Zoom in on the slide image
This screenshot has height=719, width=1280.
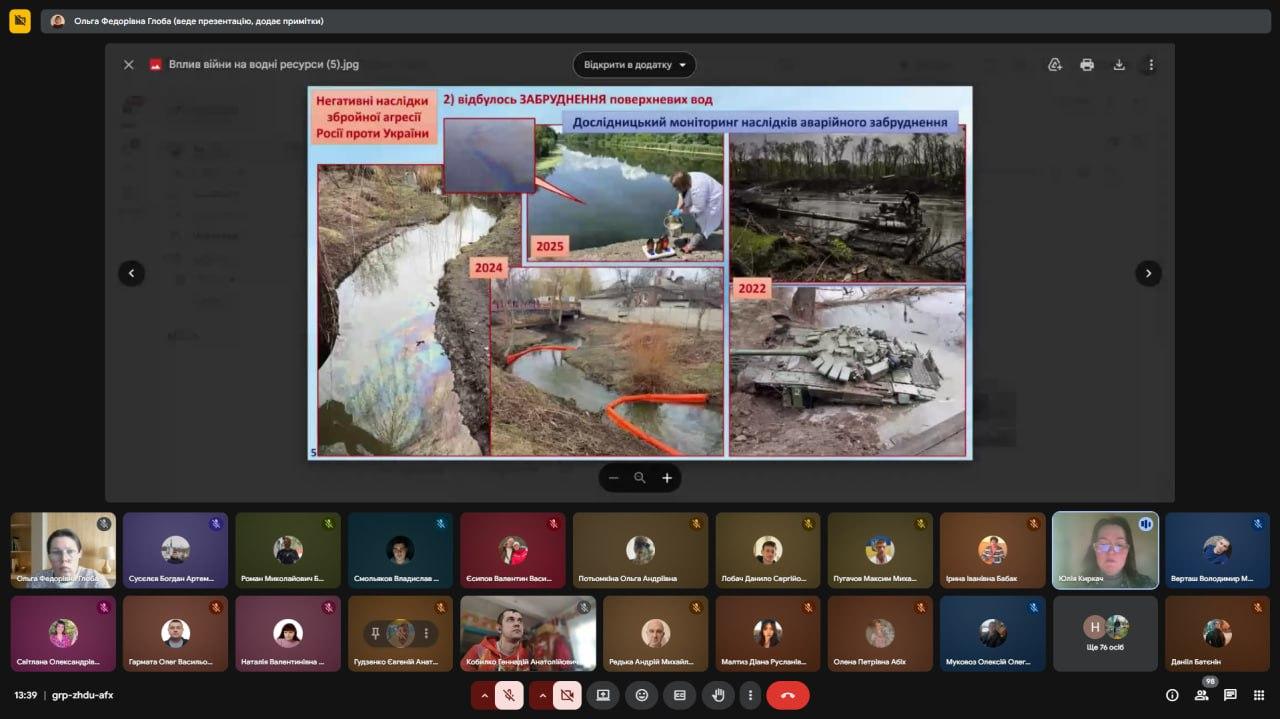click(x=667, y=478)
